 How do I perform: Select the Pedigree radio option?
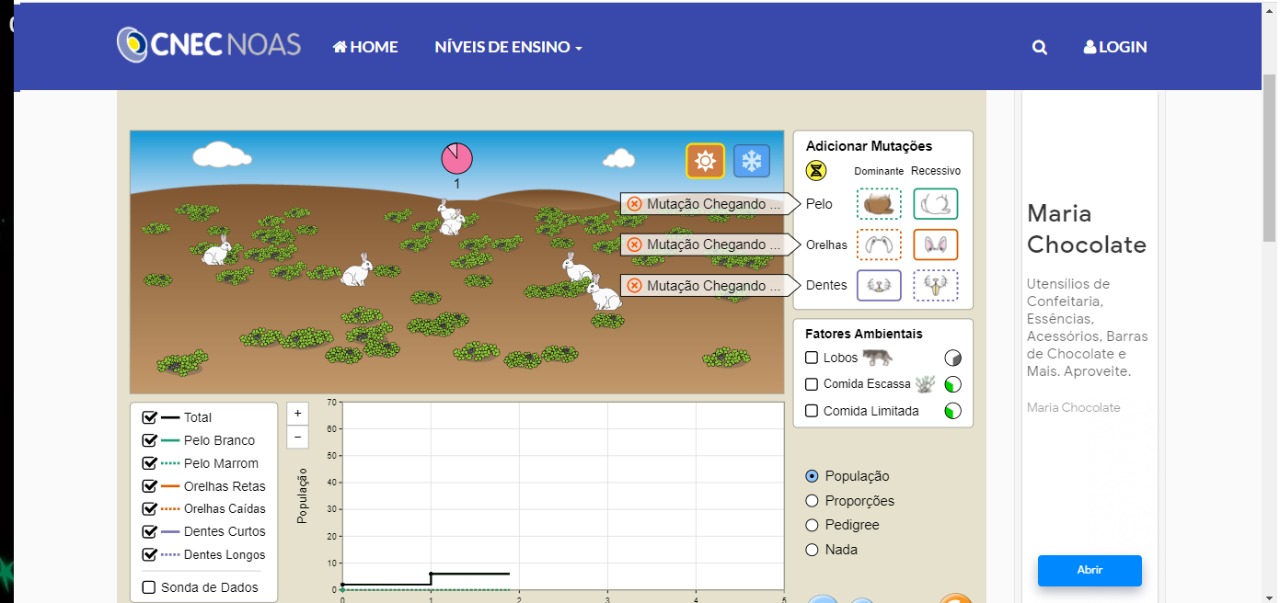pyautogui.click(x=812, y=525)
